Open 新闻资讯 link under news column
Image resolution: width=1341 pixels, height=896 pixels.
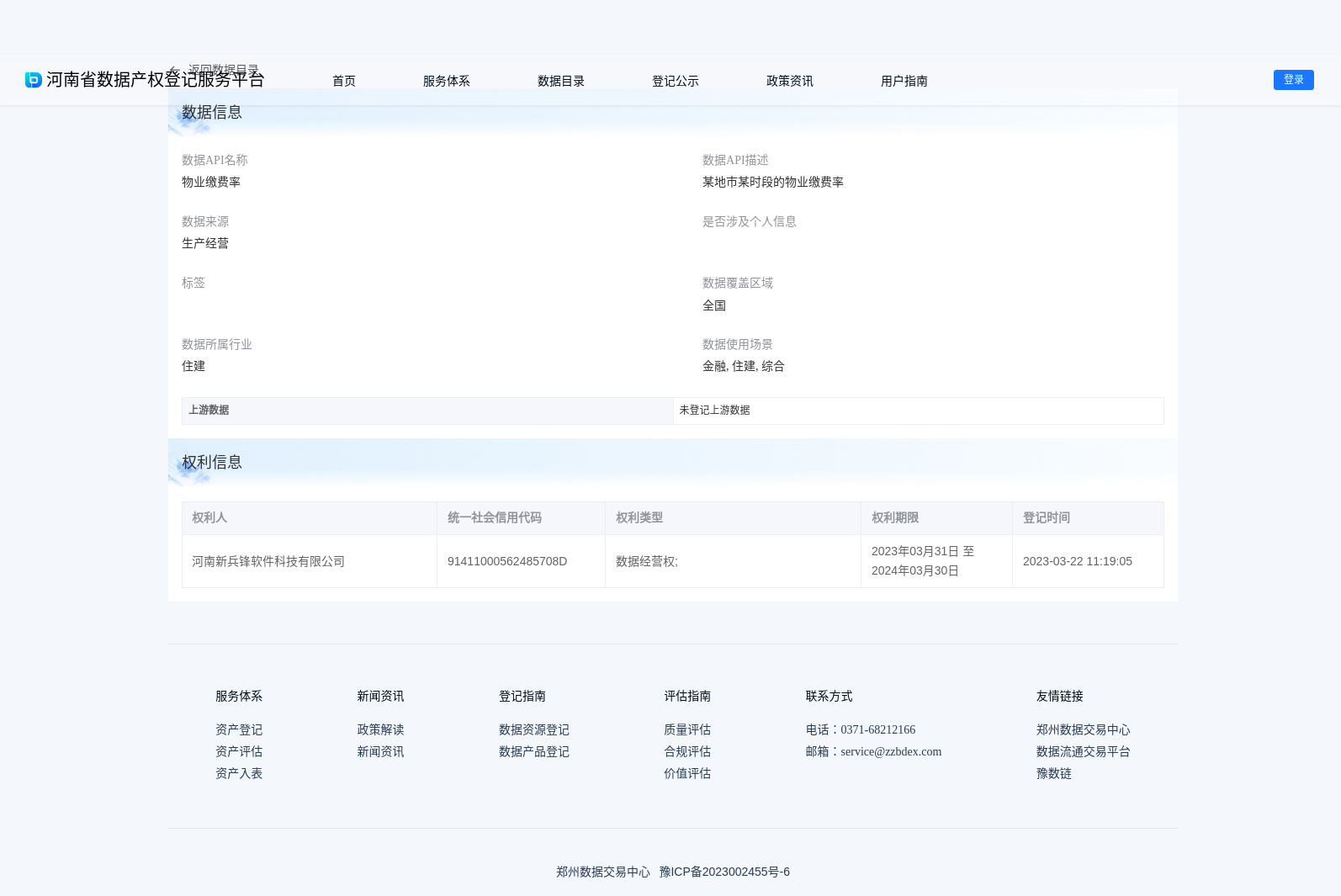click(x=380, y=751)
